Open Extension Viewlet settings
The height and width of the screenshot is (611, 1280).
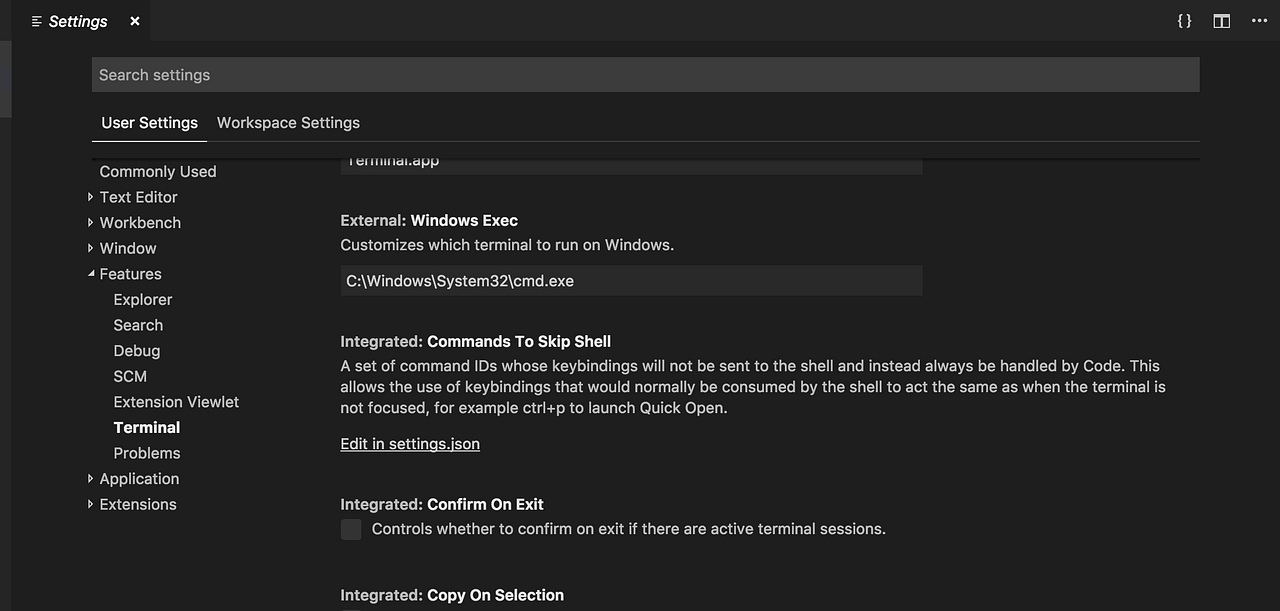[x=176, y=401]
